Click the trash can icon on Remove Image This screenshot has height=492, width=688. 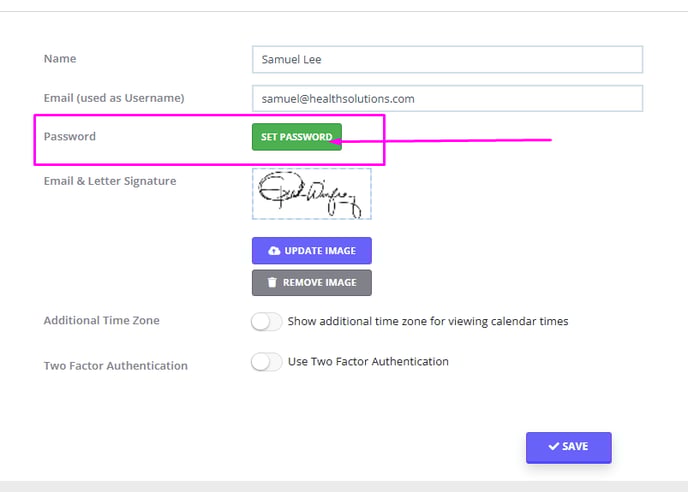click(272, 282)
